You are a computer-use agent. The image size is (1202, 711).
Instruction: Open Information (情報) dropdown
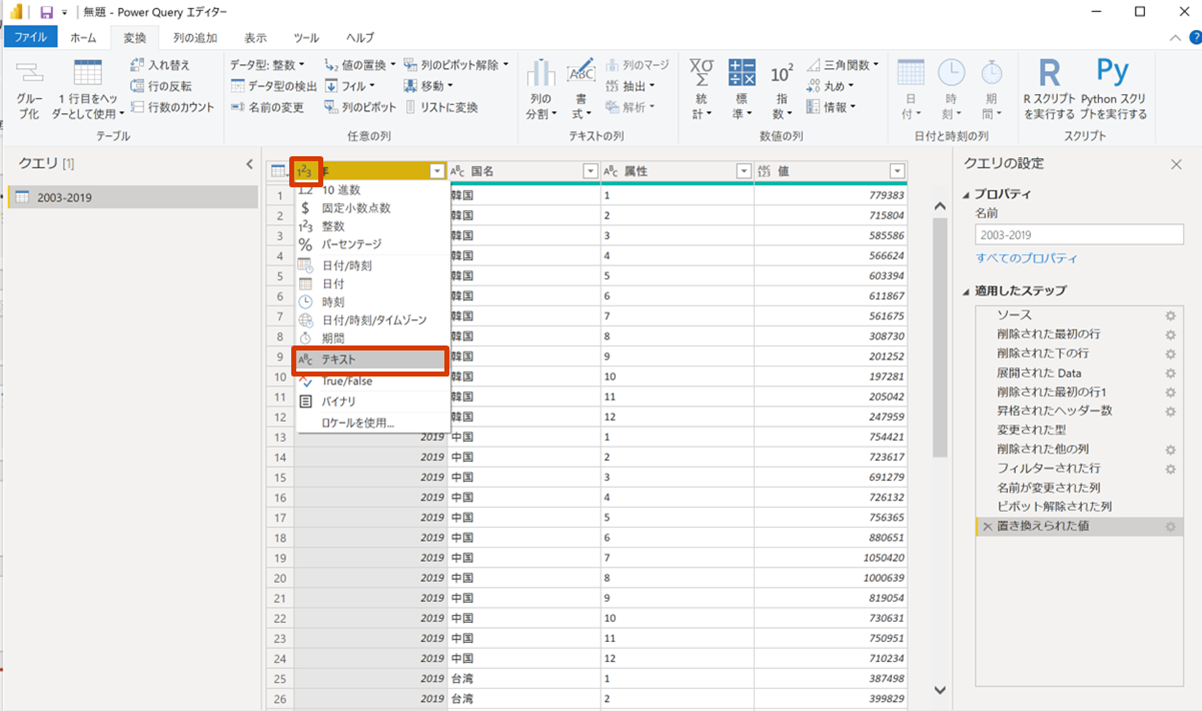tap(831, 107)
